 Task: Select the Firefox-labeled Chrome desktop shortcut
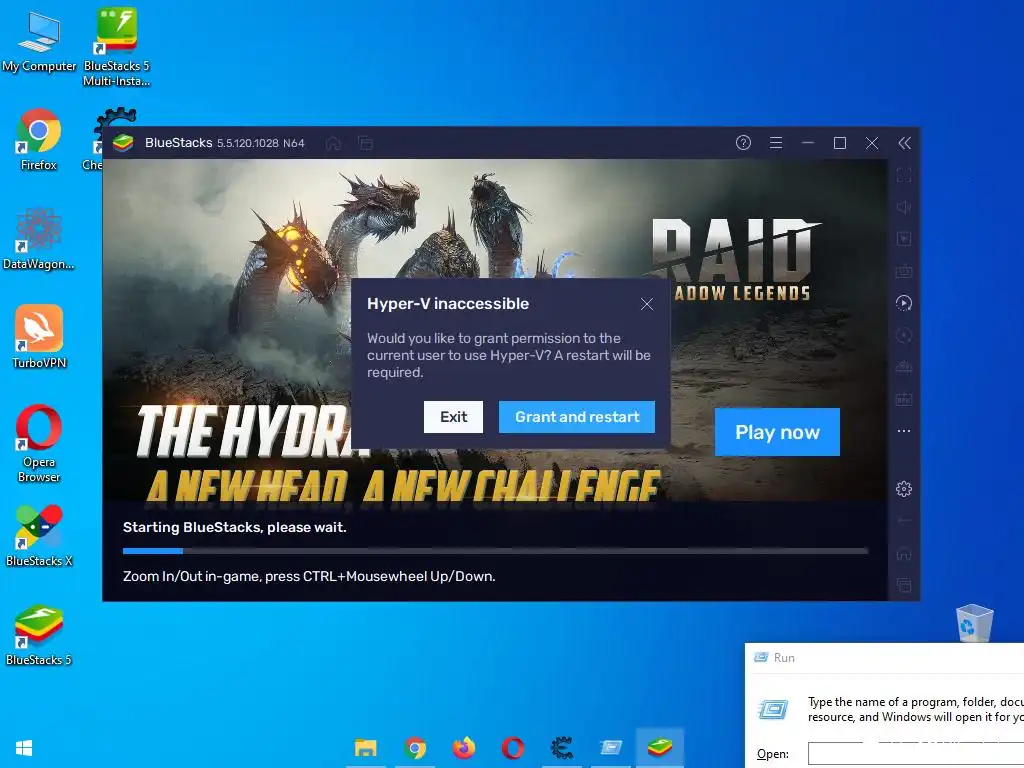click(39, 139)
